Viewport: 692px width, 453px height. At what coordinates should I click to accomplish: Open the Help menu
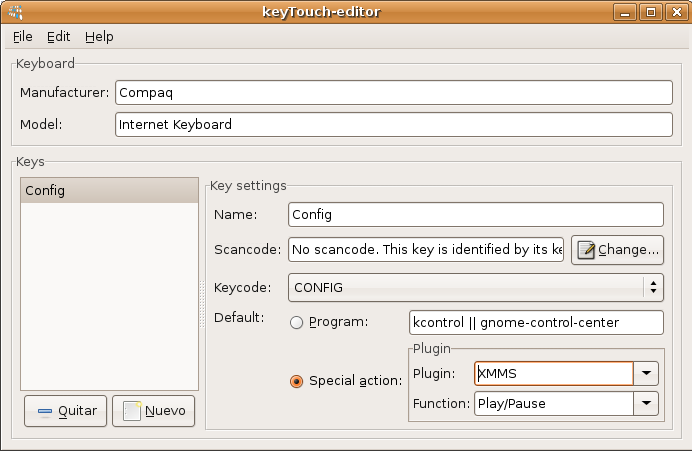tap(99, 37)
